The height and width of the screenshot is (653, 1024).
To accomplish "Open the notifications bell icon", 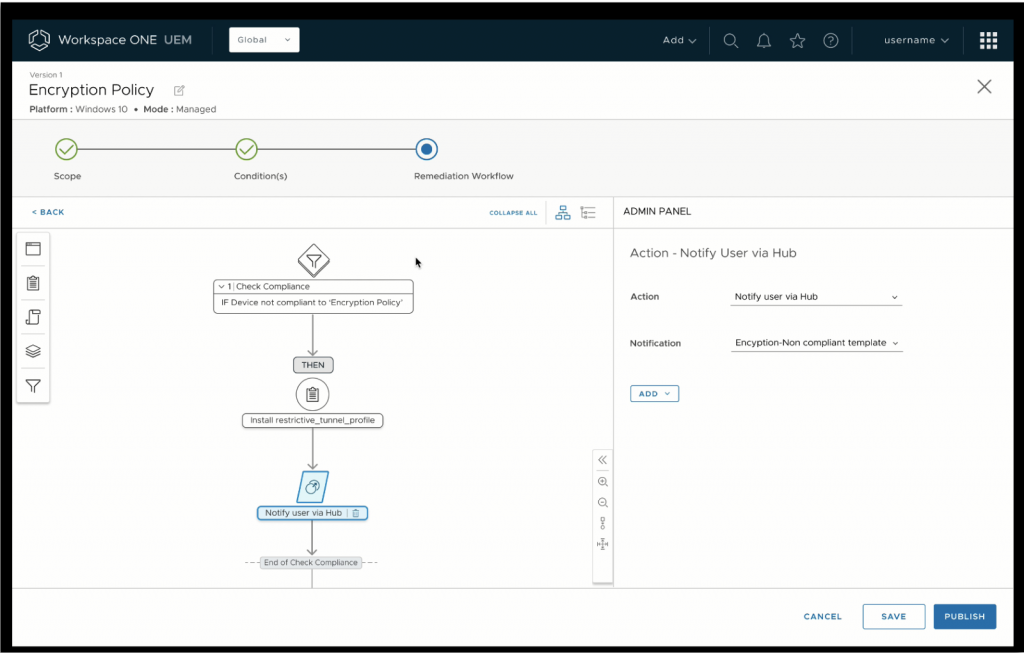I will coord(764,41).
